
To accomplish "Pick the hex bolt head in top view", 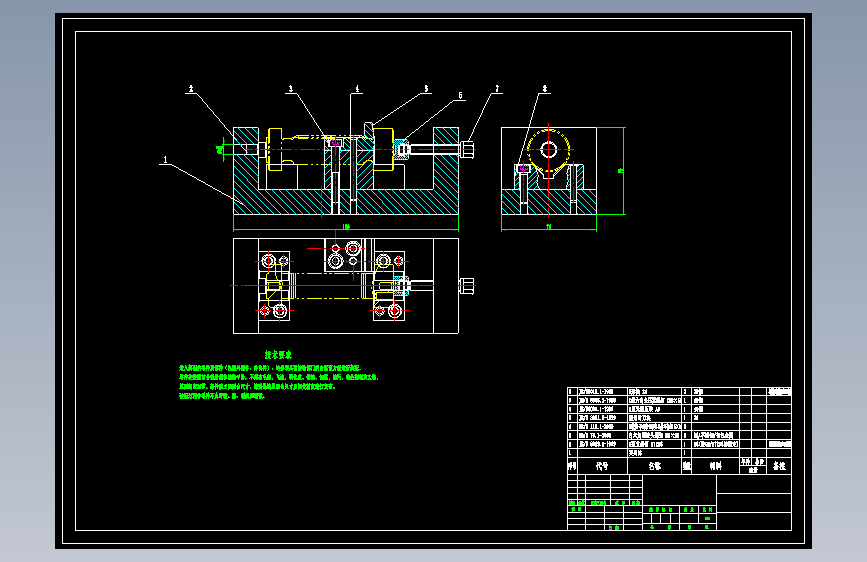I will pos(467,286).
